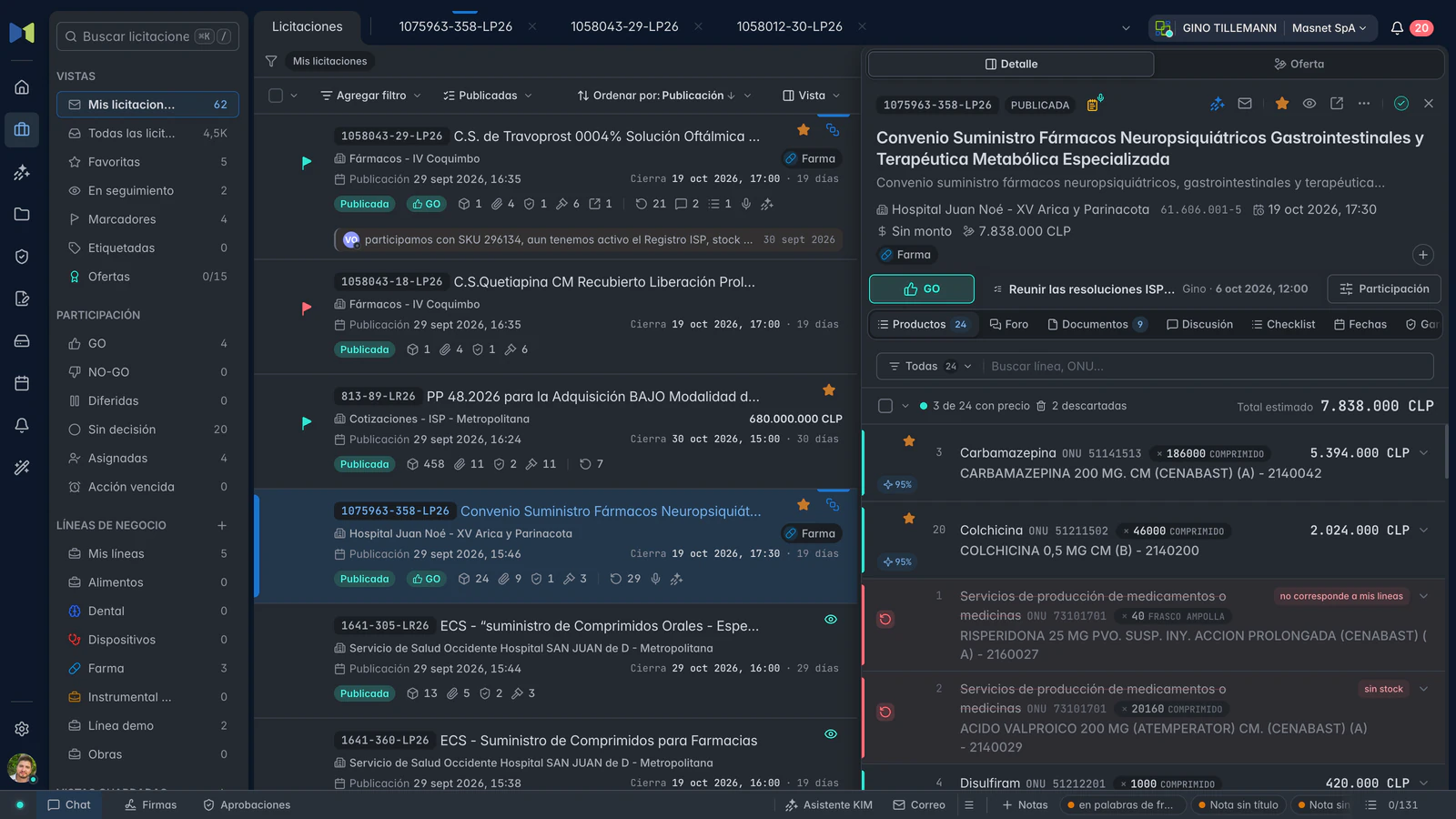Toggle the select-all products checkbox
1456x819 pixels.
885,406
